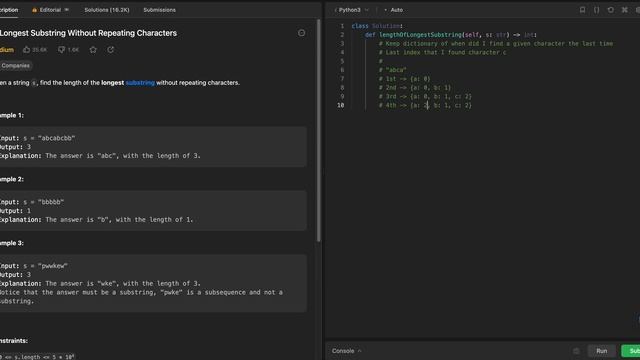The height and width of the screenshot is (360, 640).
Task: Click the icon left of Run button
Action: click(x=576, y=351)
